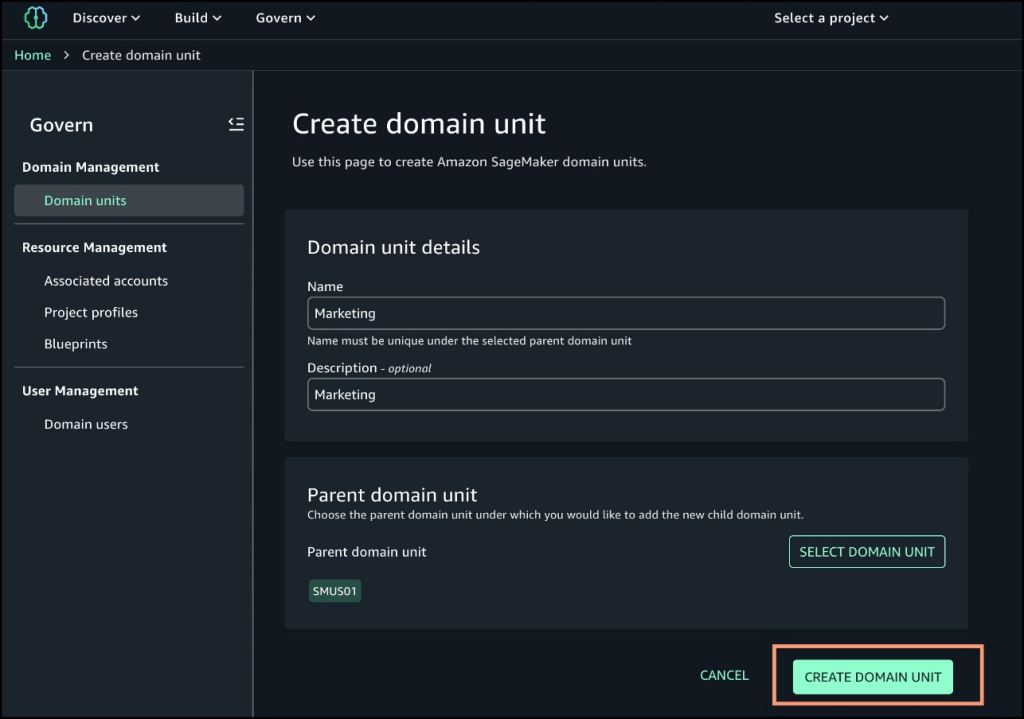Viewport: 1024px width, 719px height.
Task: Click Create domain unit breadcrumb text
Action: click(x=141, y=55)
